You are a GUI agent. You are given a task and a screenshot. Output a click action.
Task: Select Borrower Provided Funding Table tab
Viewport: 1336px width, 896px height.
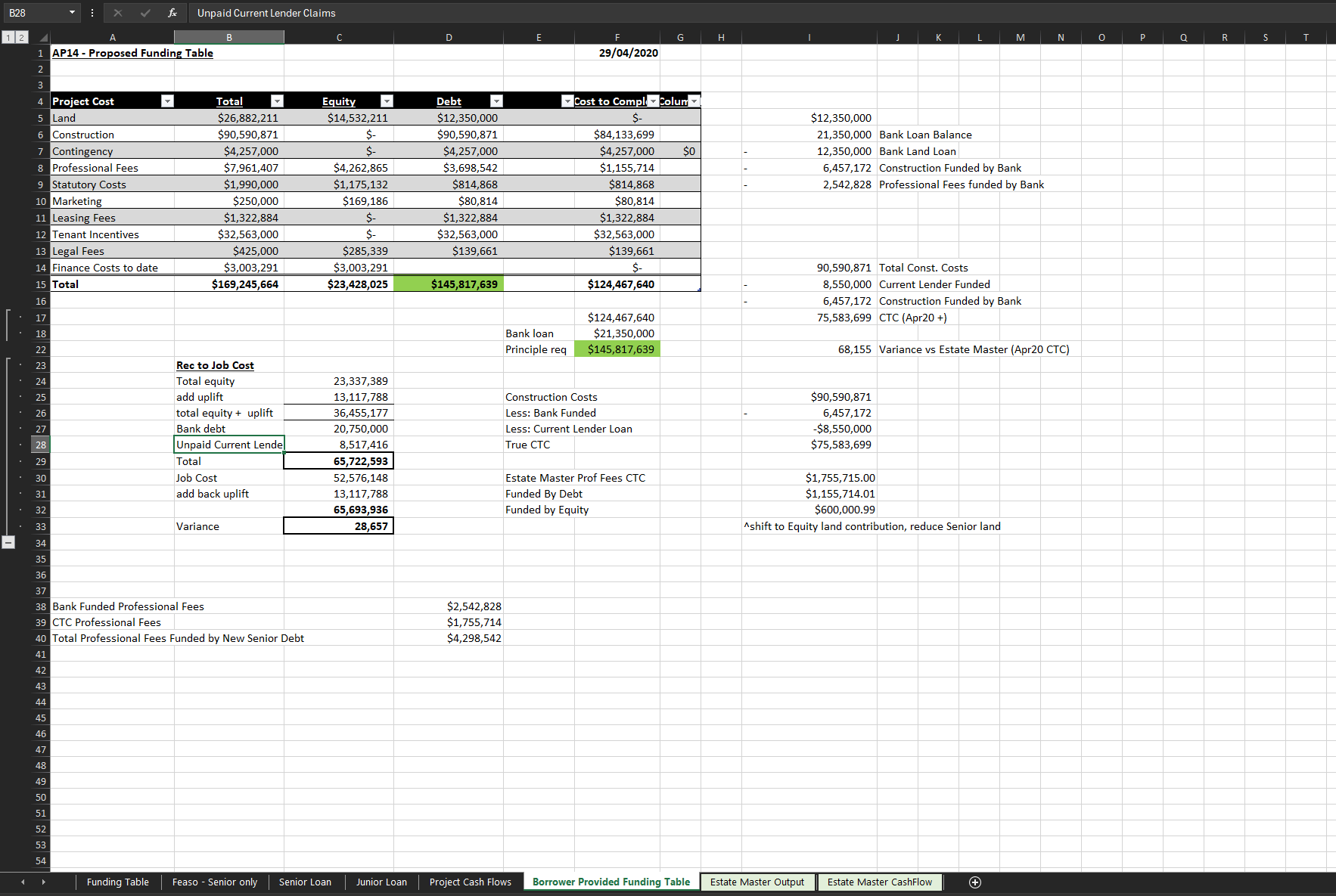tap(611, 882)
